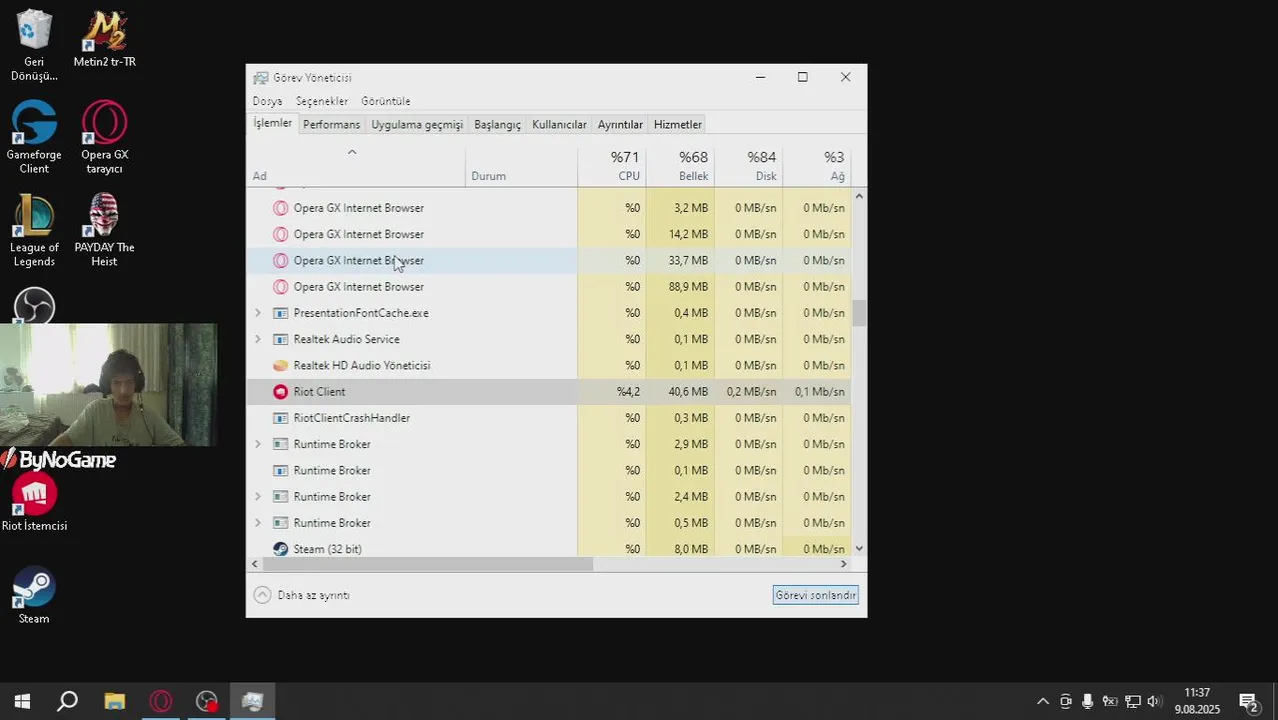Expand the Runtime Broker with 0,5 MB
The width and height of the screenshot is (1278, 720).
258,523
